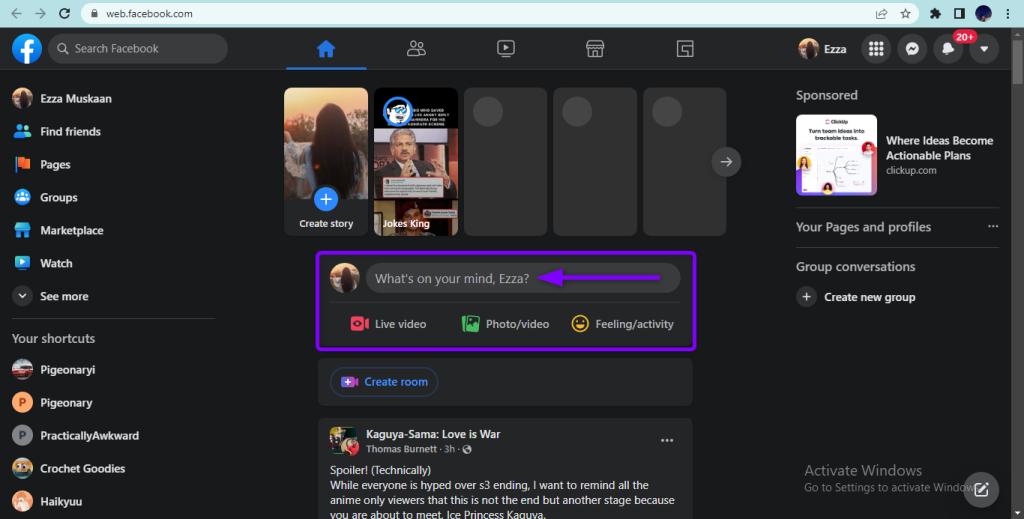This screenshot has width=1024, height=519.
Task: Start new message with compose icon
Action: click(981, 490)
